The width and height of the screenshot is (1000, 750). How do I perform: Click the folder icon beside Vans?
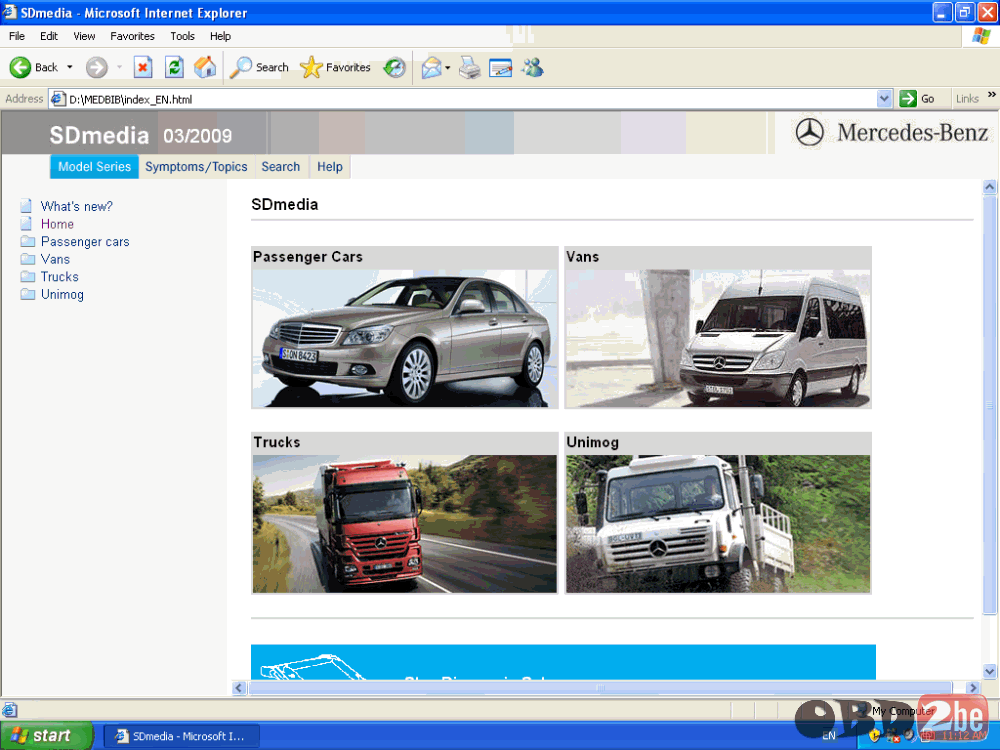pos(27,259)
